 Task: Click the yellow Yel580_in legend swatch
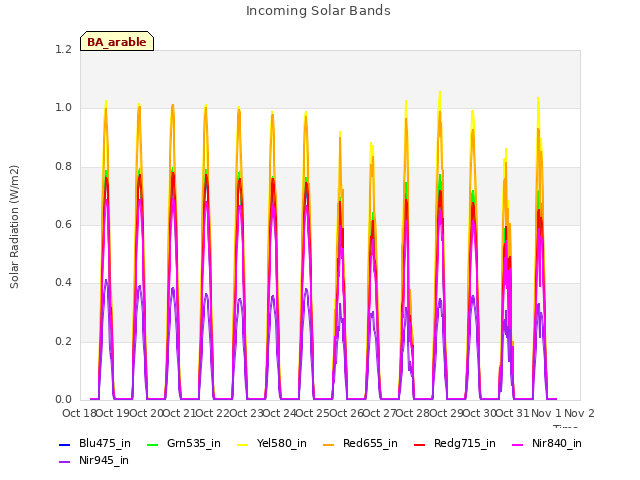(x=242, y=445)
